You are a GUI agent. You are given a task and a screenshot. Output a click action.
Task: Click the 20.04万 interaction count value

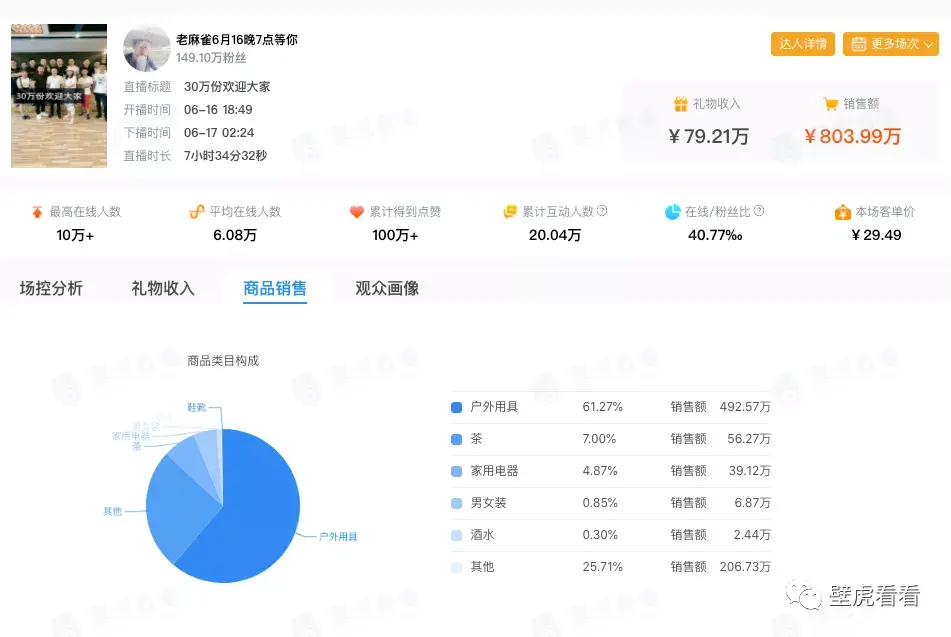(554, 235)
